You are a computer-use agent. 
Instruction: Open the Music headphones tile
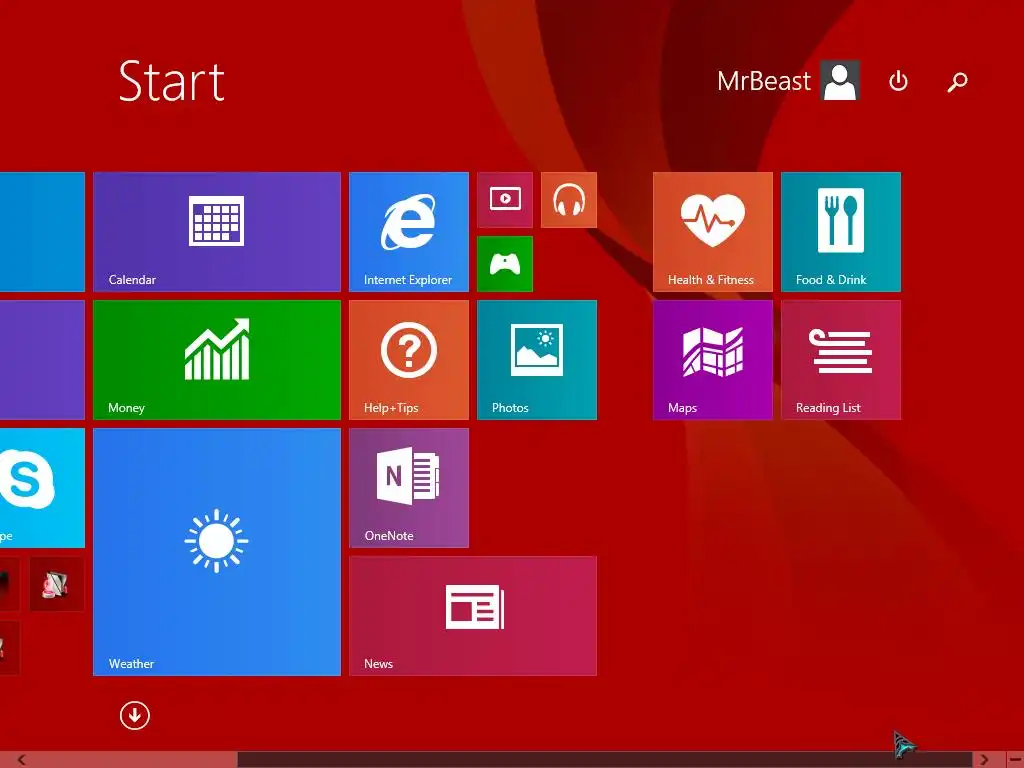(569, 200)
